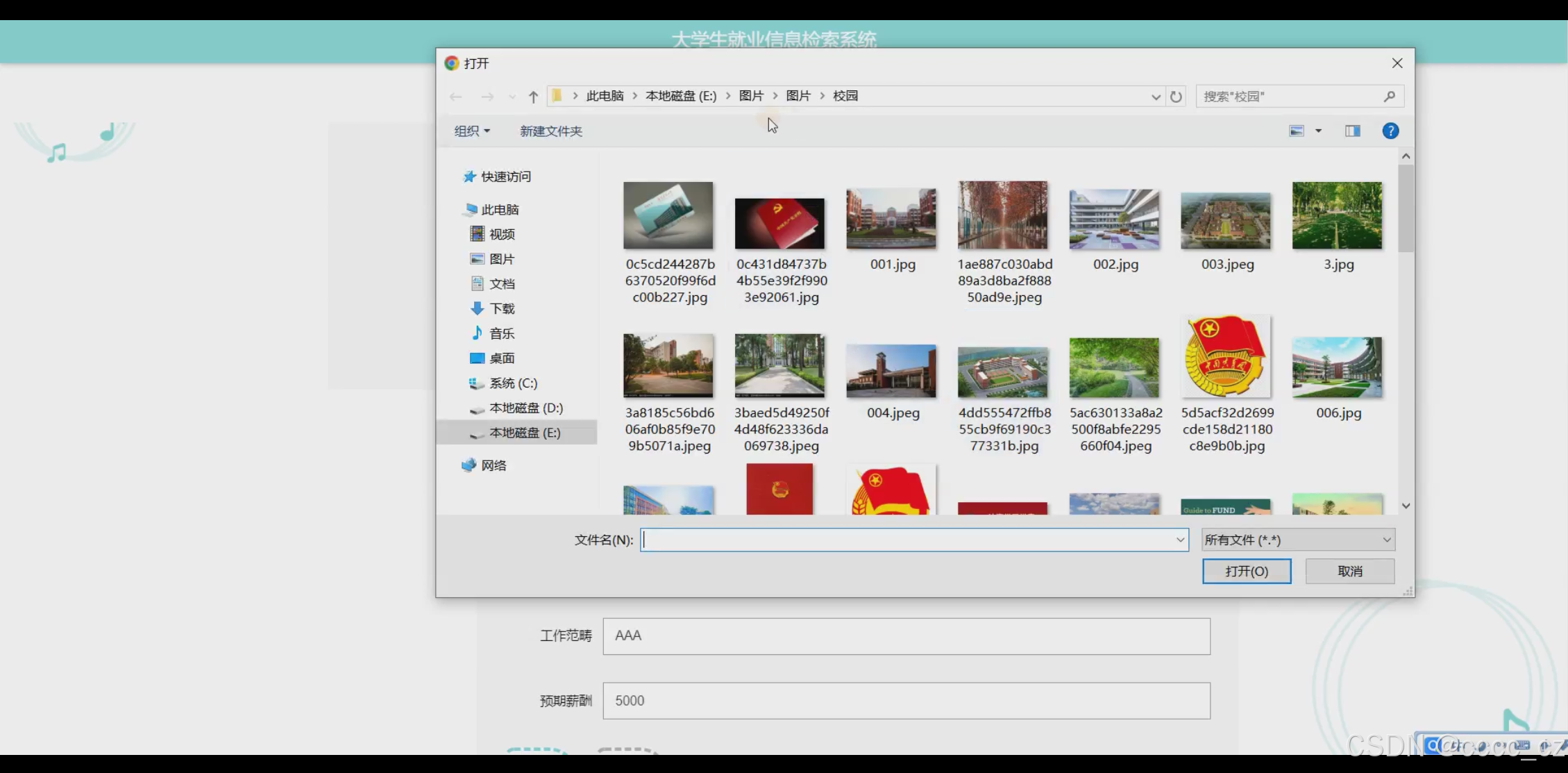Select the 001.jpg thumbnail
This screenshot has width=1568, height=773.
(891, 218)
